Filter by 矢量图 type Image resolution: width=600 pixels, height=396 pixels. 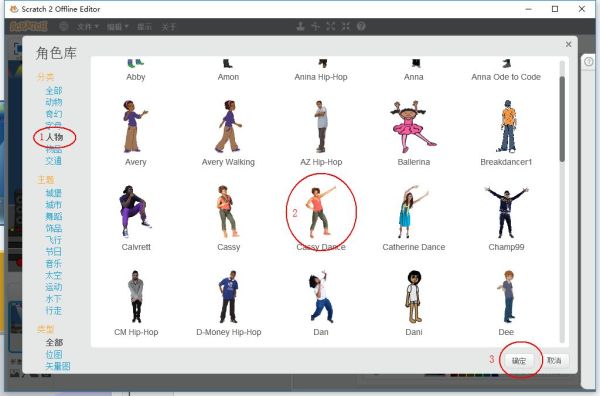(58, 366)
